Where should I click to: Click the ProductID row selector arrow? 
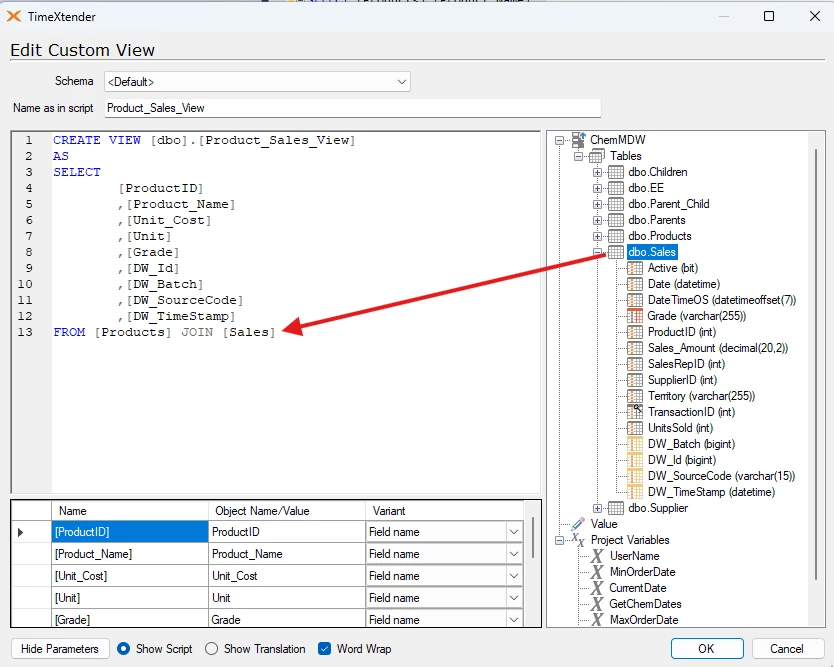click(x=21, y=532)
